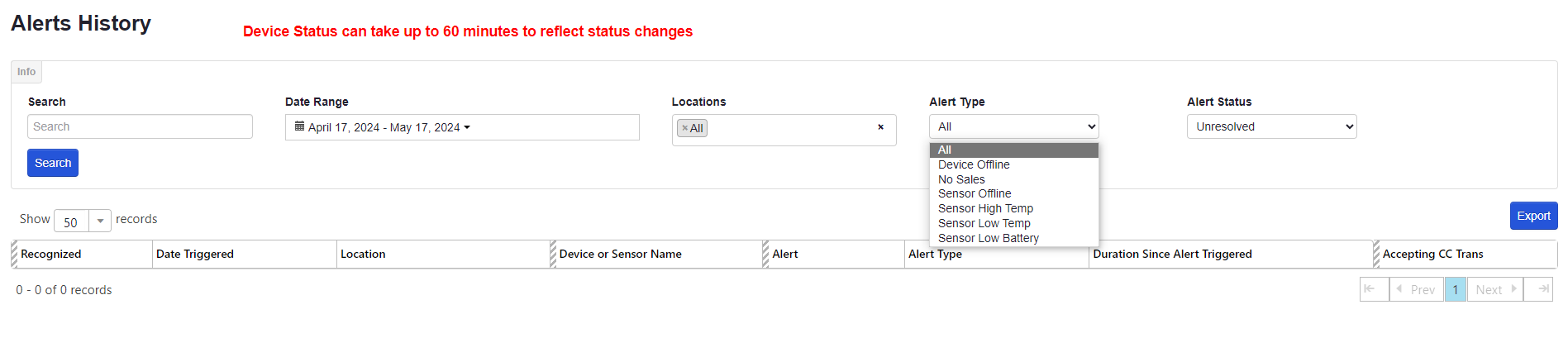Open the Alert Type dropdown
The width and height of the screenshot is (1568, 357).
(1014, 126)
